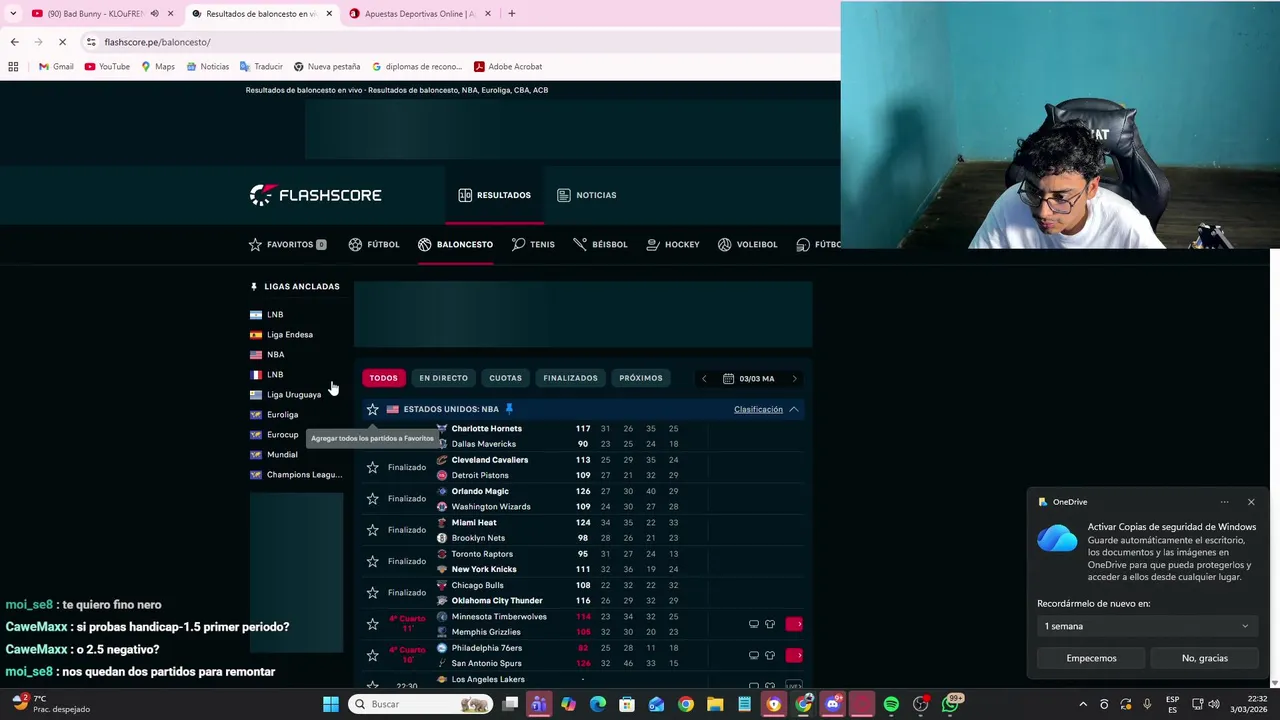The image size is (1280, 720).
Task: Favorite the Raptors vs Knicks match star
Action: tap(373, 561)
